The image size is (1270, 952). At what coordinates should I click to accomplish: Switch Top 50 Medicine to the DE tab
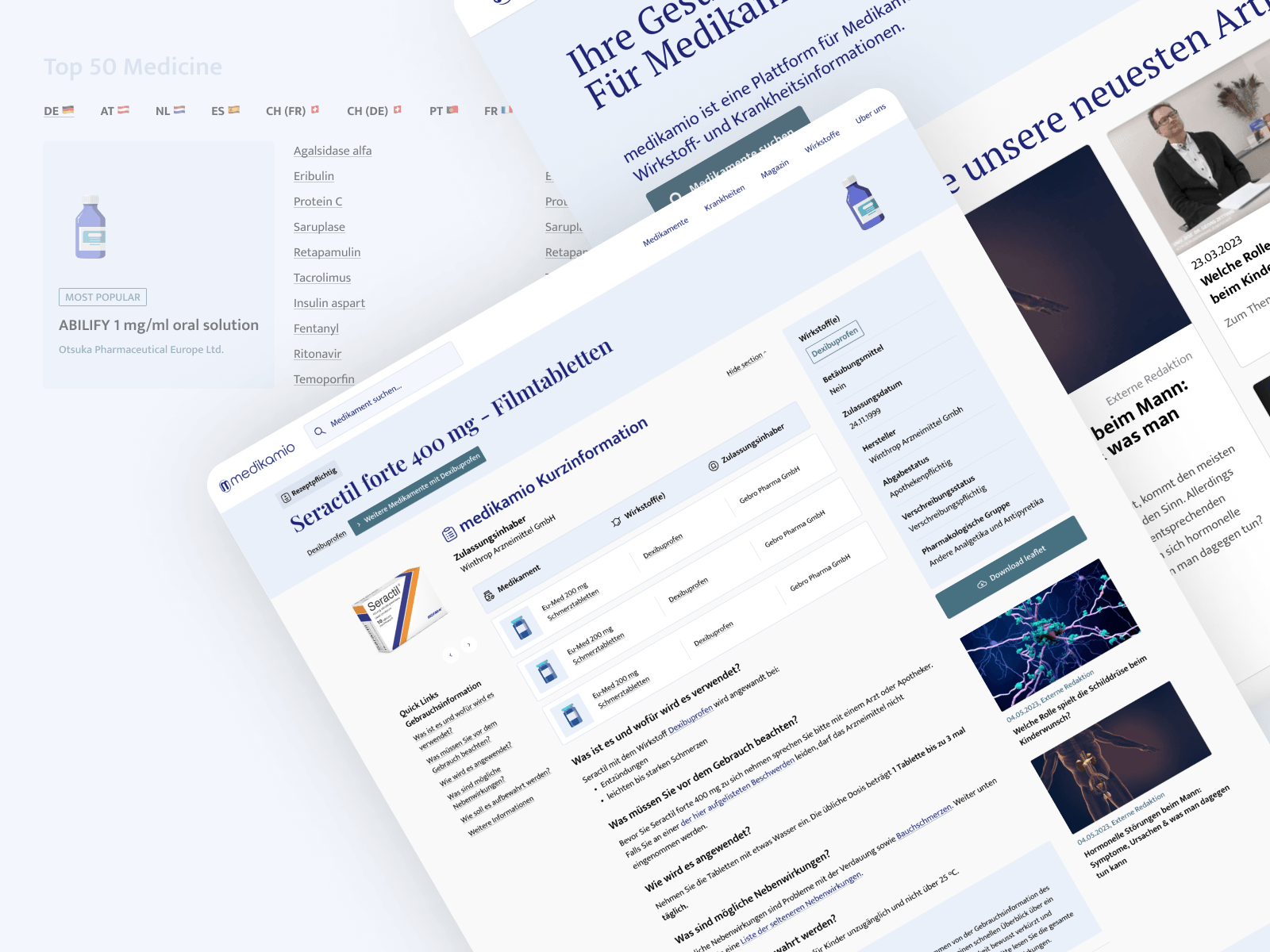59,111
